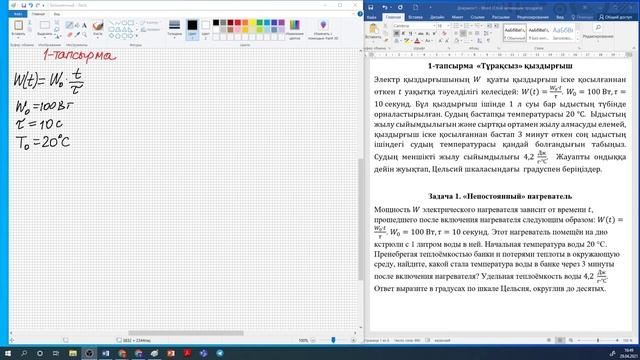Screen dimensions: 640x360
Task: Switch to the Mailings tab in Word
Action: 500,17
